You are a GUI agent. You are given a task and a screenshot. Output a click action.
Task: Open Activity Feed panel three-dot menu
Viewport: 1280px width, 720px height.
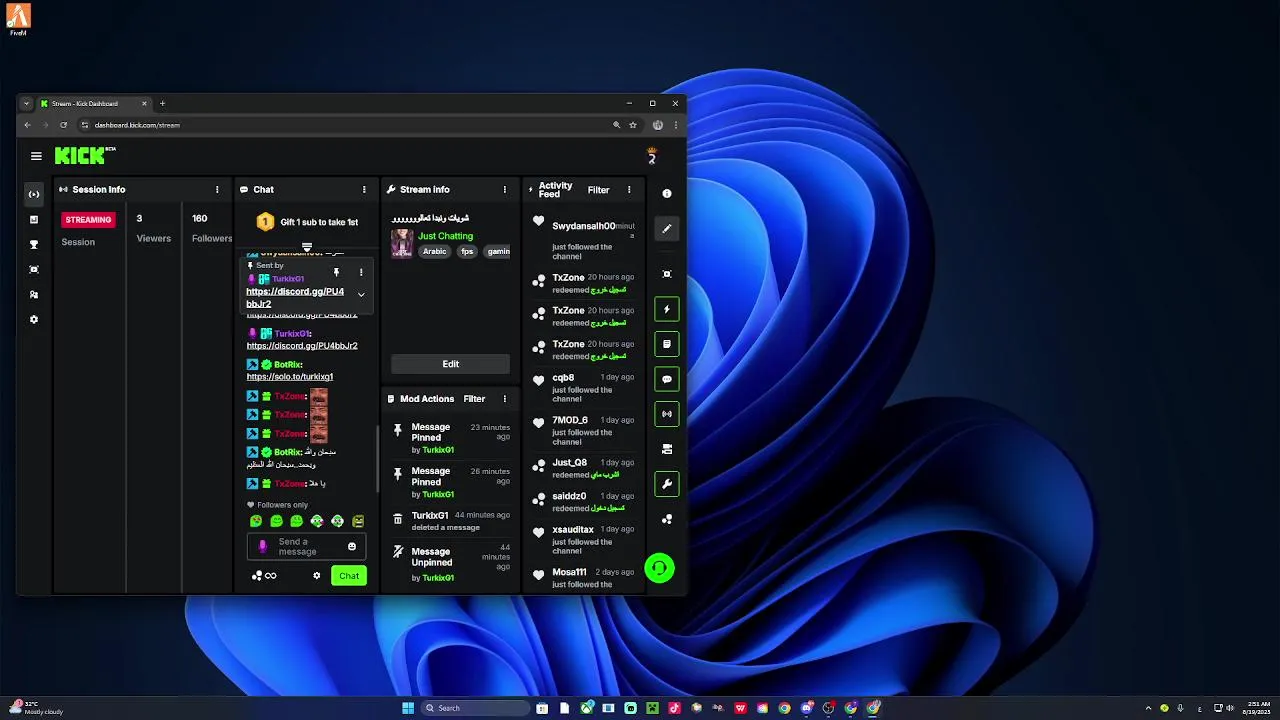tap(629, 189)
